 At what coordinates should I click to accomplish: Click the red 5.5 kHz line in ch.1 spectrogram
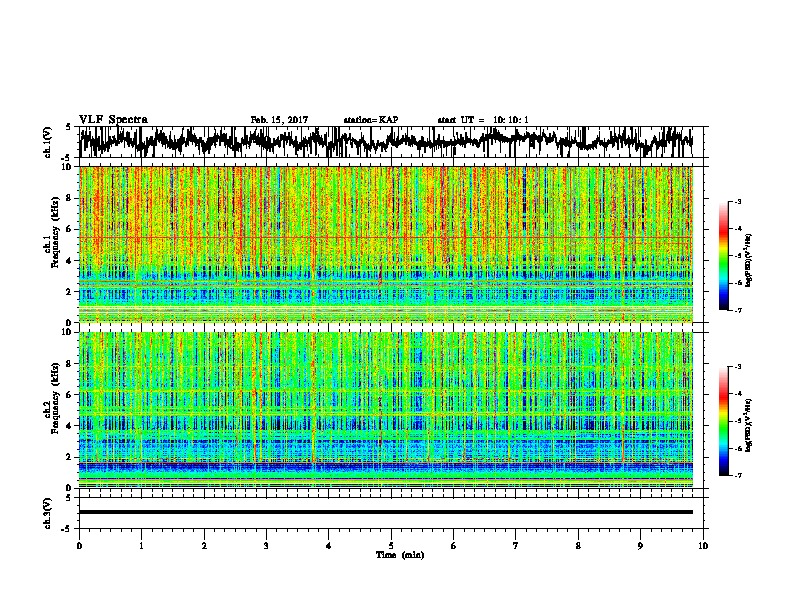[386, 237]
